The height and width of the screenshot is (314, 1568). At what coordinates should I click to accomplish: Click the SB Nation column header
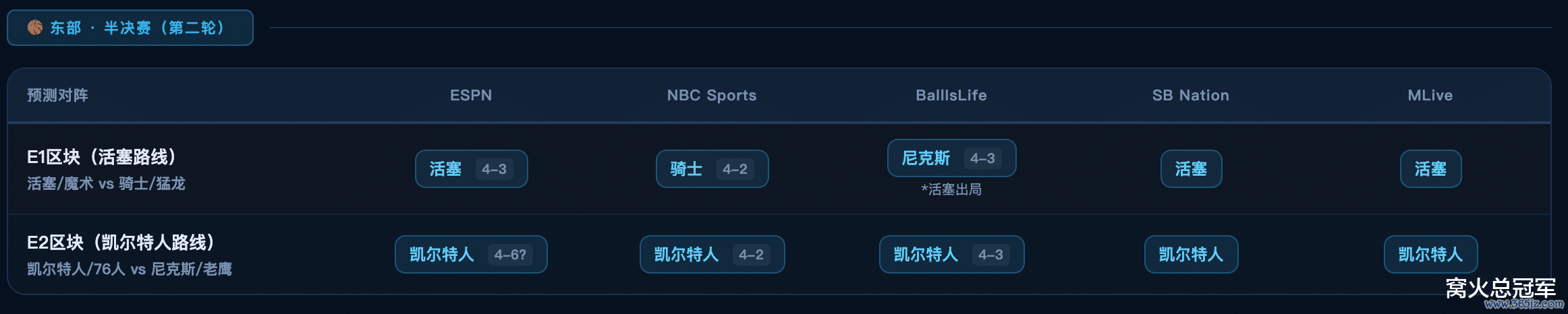pyautogui.click(x=1191, y=96)
